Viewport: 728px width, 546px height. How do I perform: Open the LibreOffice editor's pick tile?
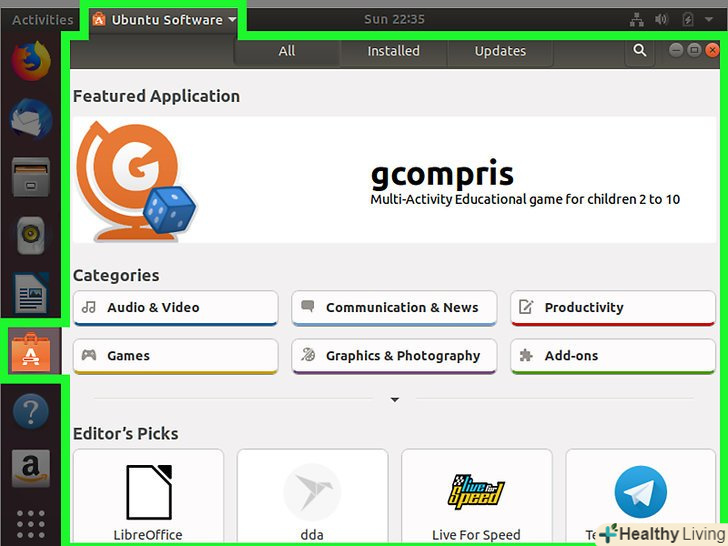pos(148,497)
